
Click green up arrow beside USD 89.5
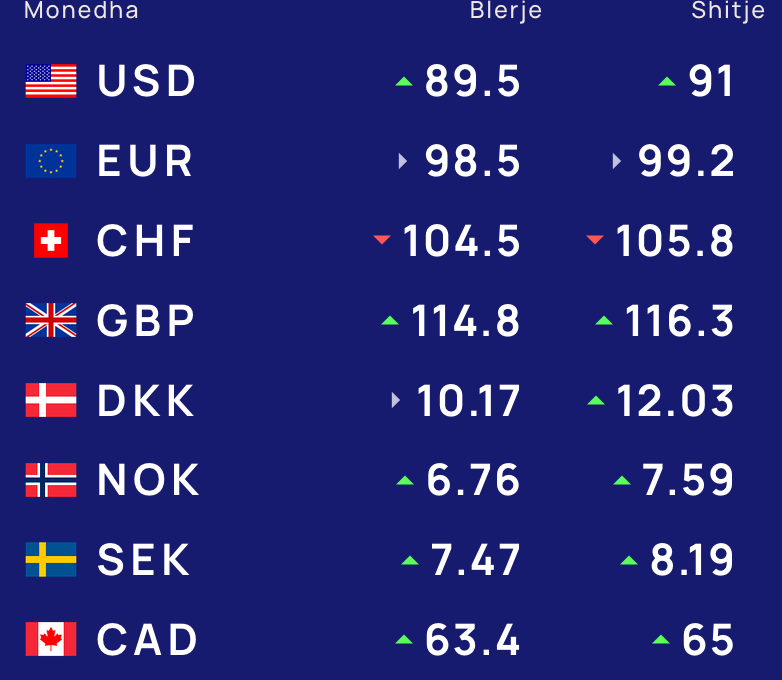tap(404, 82)
